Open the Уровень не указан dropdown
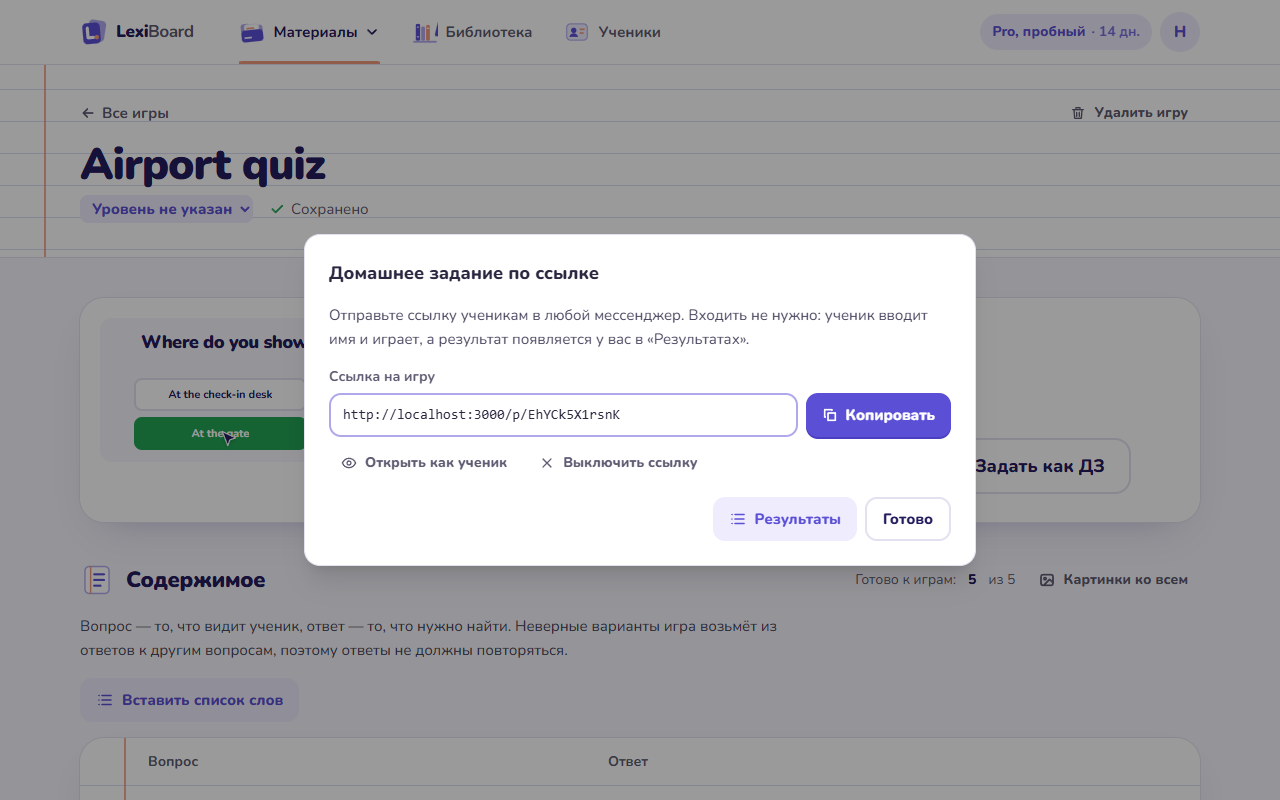Screen dimensions: 1280x800 (x=166, y=209)
